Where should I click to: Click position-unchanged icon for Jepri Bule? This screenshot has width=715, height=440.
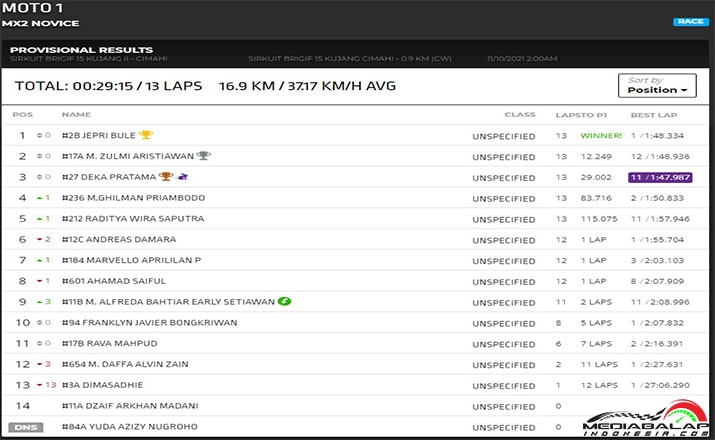click(x=40, y=135)
